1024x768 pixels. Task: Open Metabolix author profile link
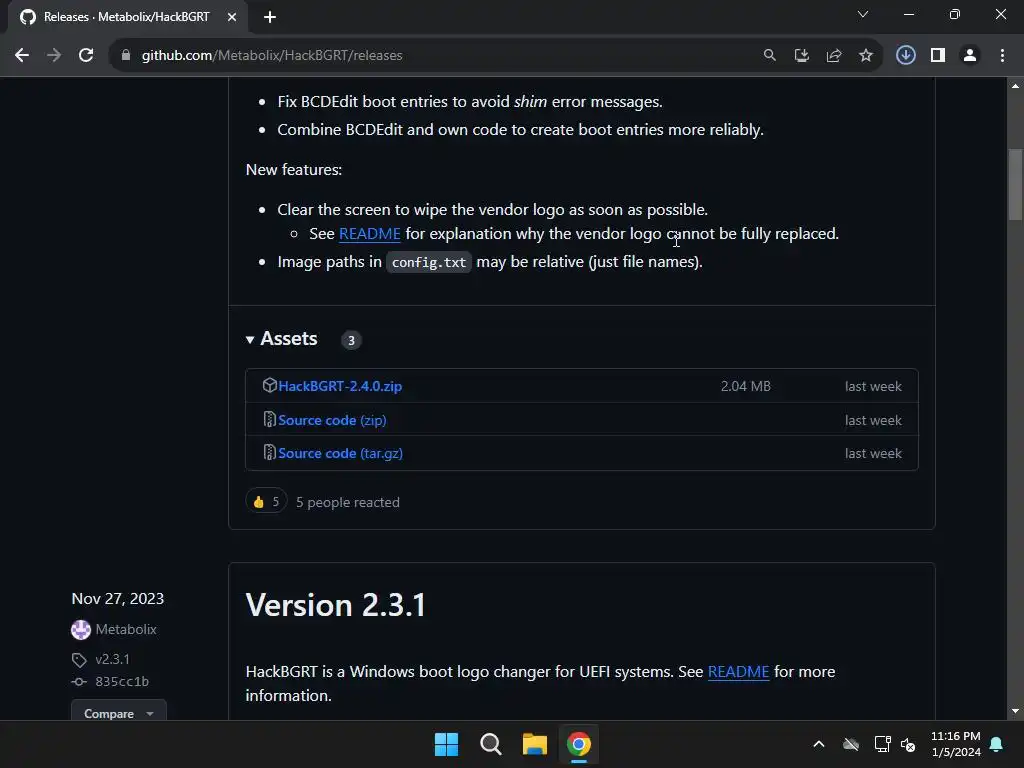tap(126, 630)
